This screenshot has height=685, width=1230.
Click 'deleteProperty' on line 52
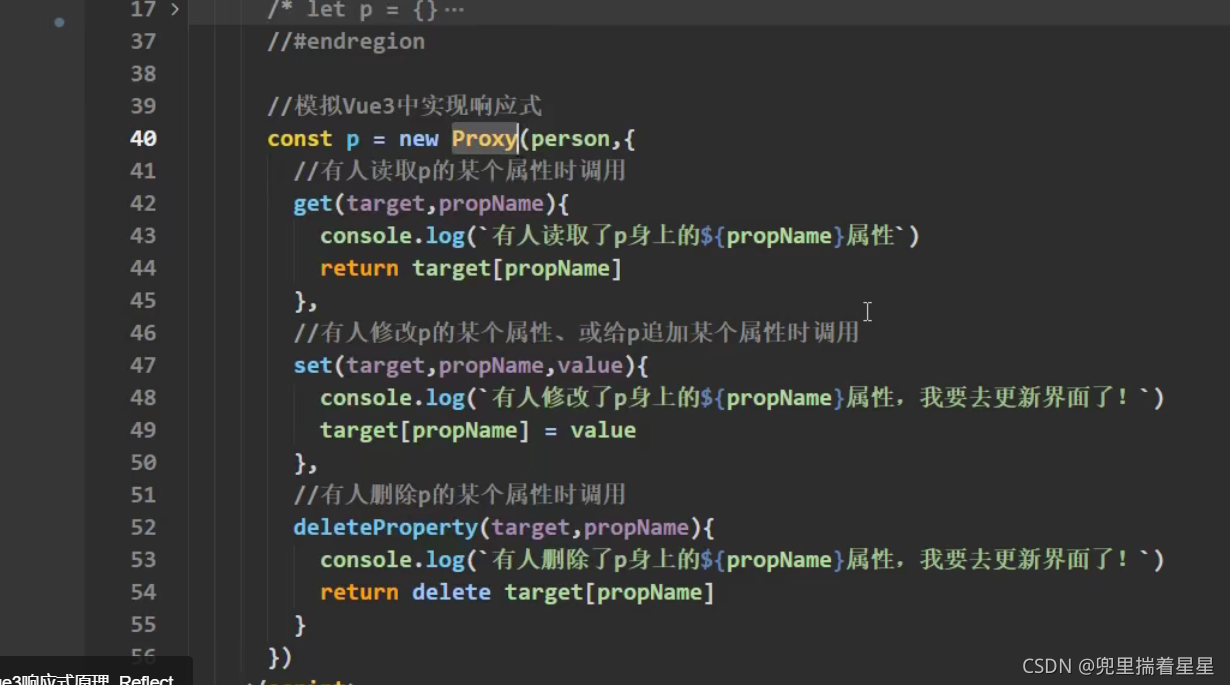[x=386, y=528]
